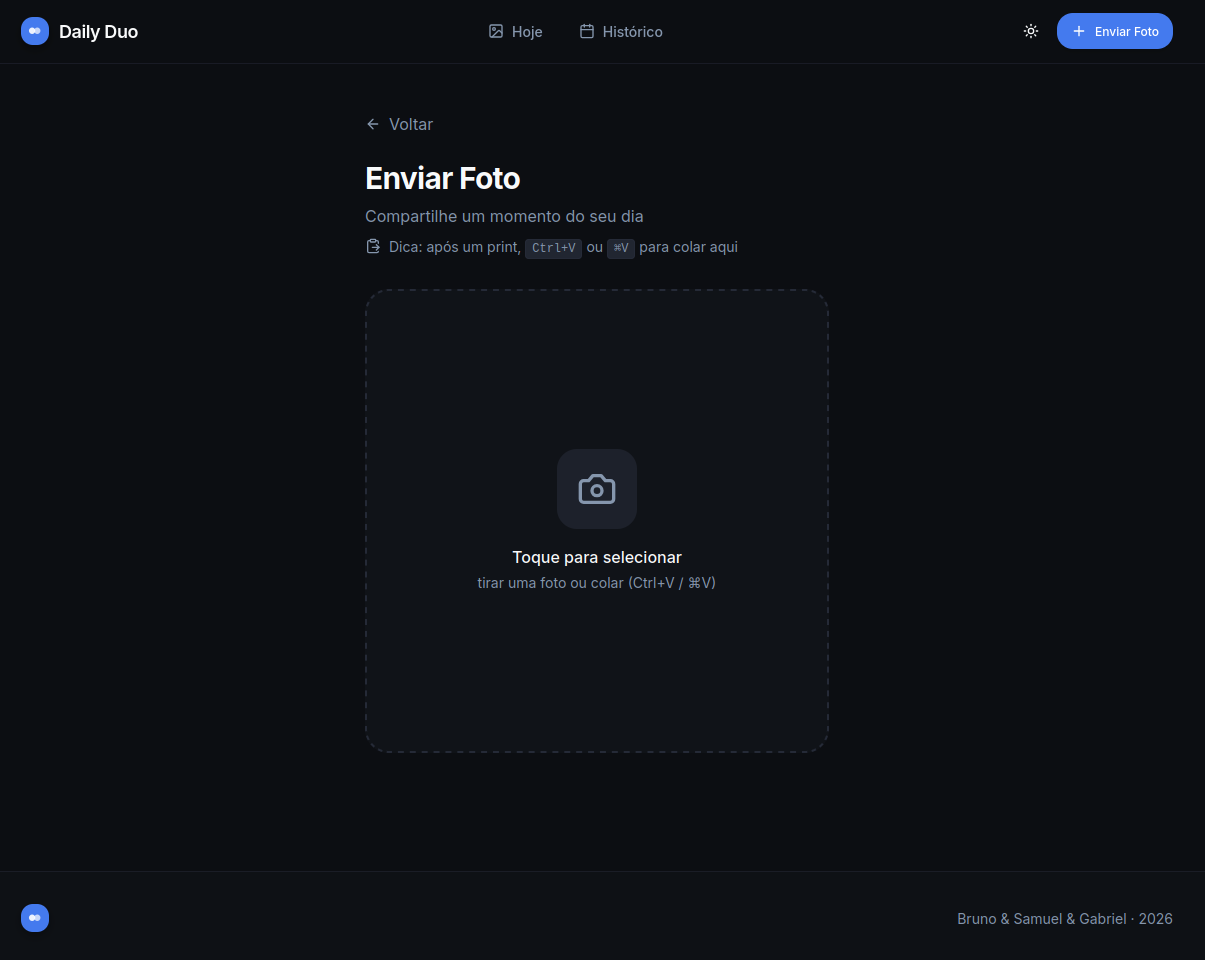Click the Daily Duo logo icon in header
Image resolution: width=1205 pixels, height=960 pixels.
[35, 31]
